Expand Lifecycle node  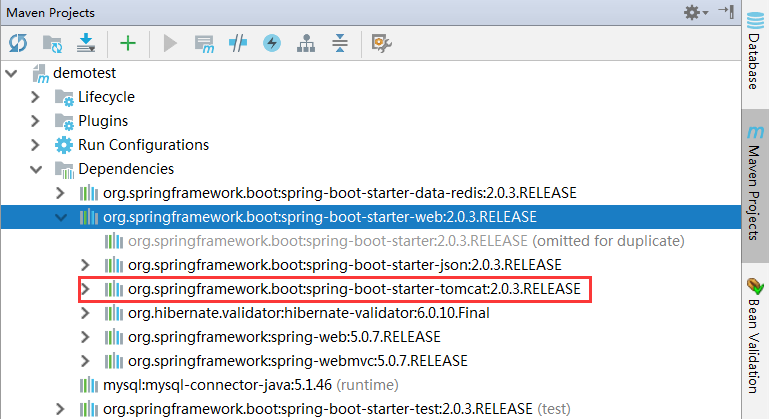[35, 97]
